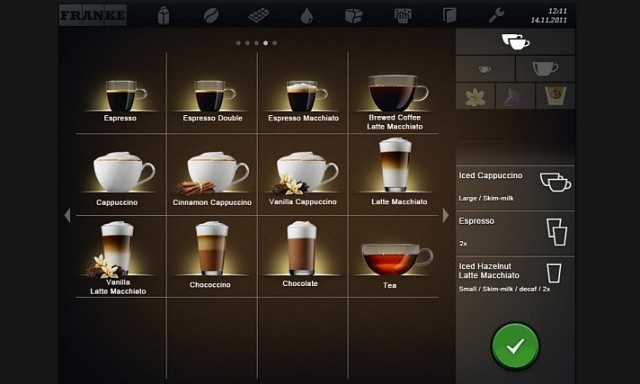Screen dimensions: 640x384
Task: Tap the grounds container icon
Action: point(402,16)
